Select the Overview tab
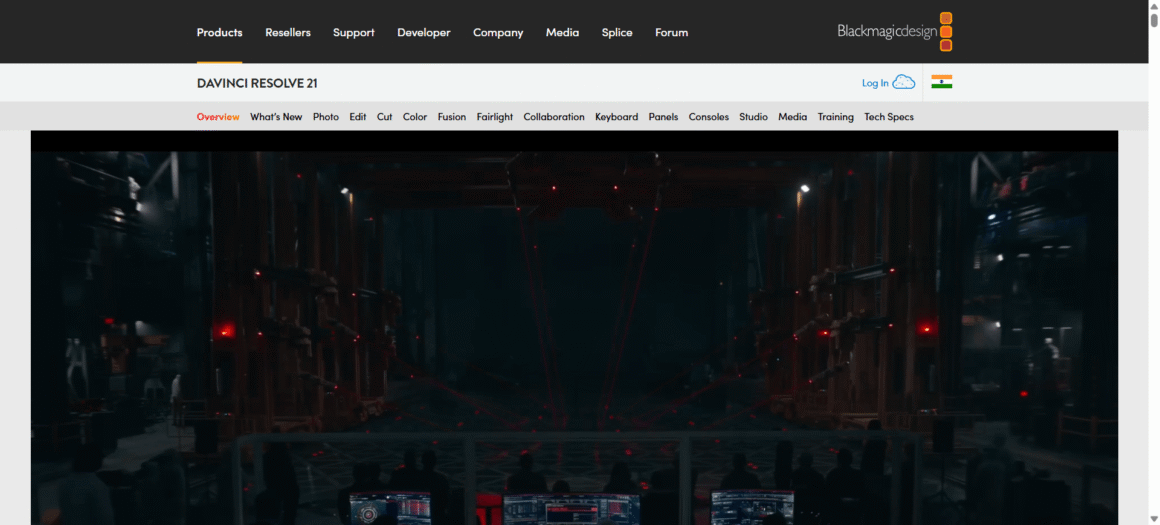The height and width of the screenshot is (525, 1160). coord(218,117)
